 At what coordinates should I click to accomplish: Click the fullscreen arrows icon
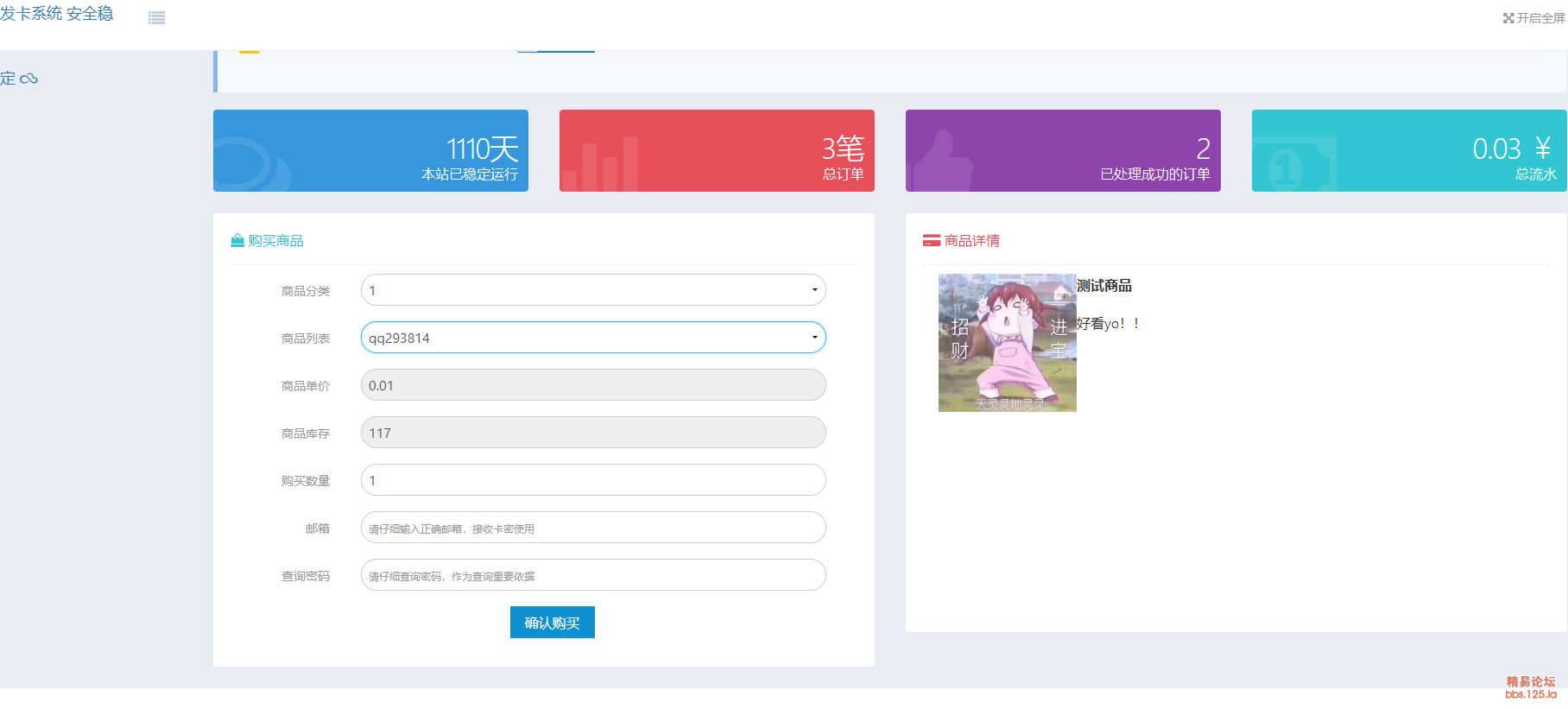coord(1508,18)
